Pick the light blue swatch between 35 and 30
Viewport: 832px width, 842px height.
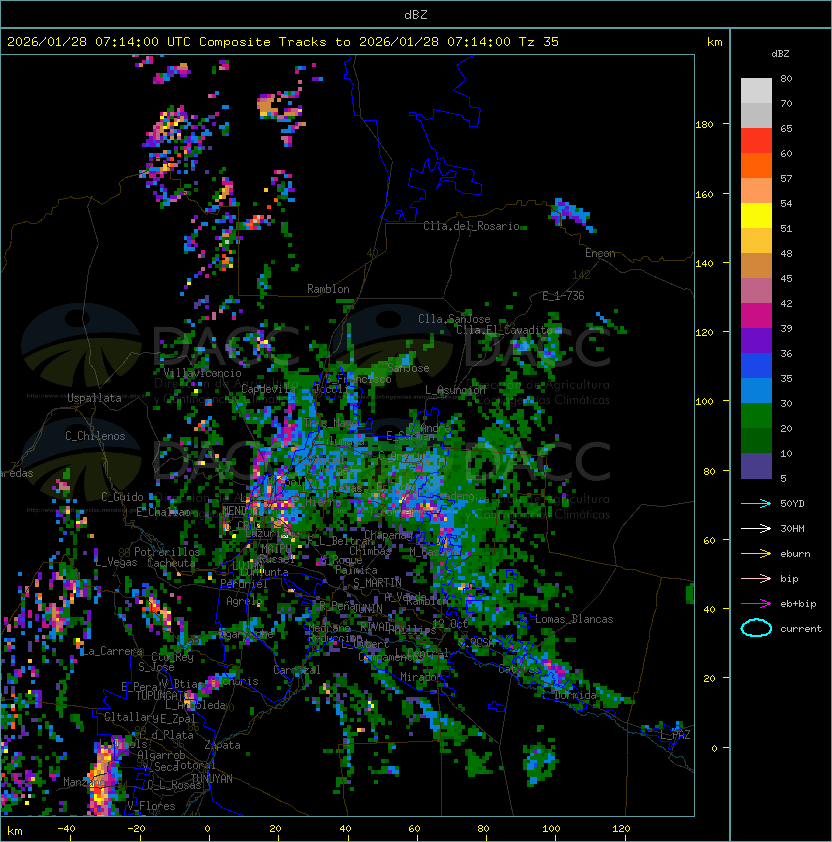[756, 390]
